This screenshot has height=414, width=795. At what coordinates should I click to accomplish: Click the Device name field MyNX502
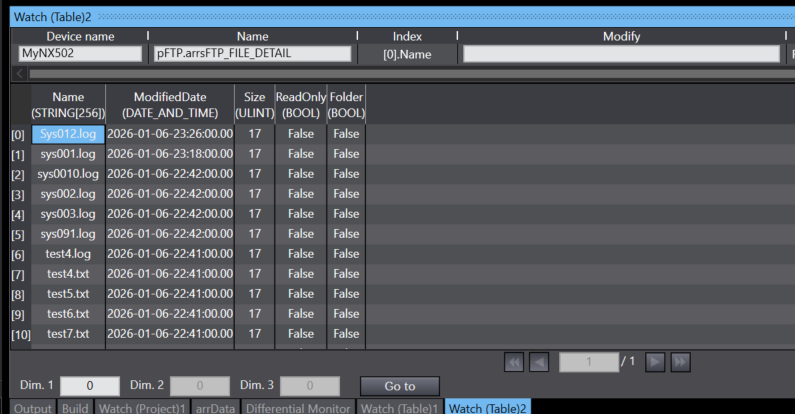pyautogui.click(x=80, y=54)
